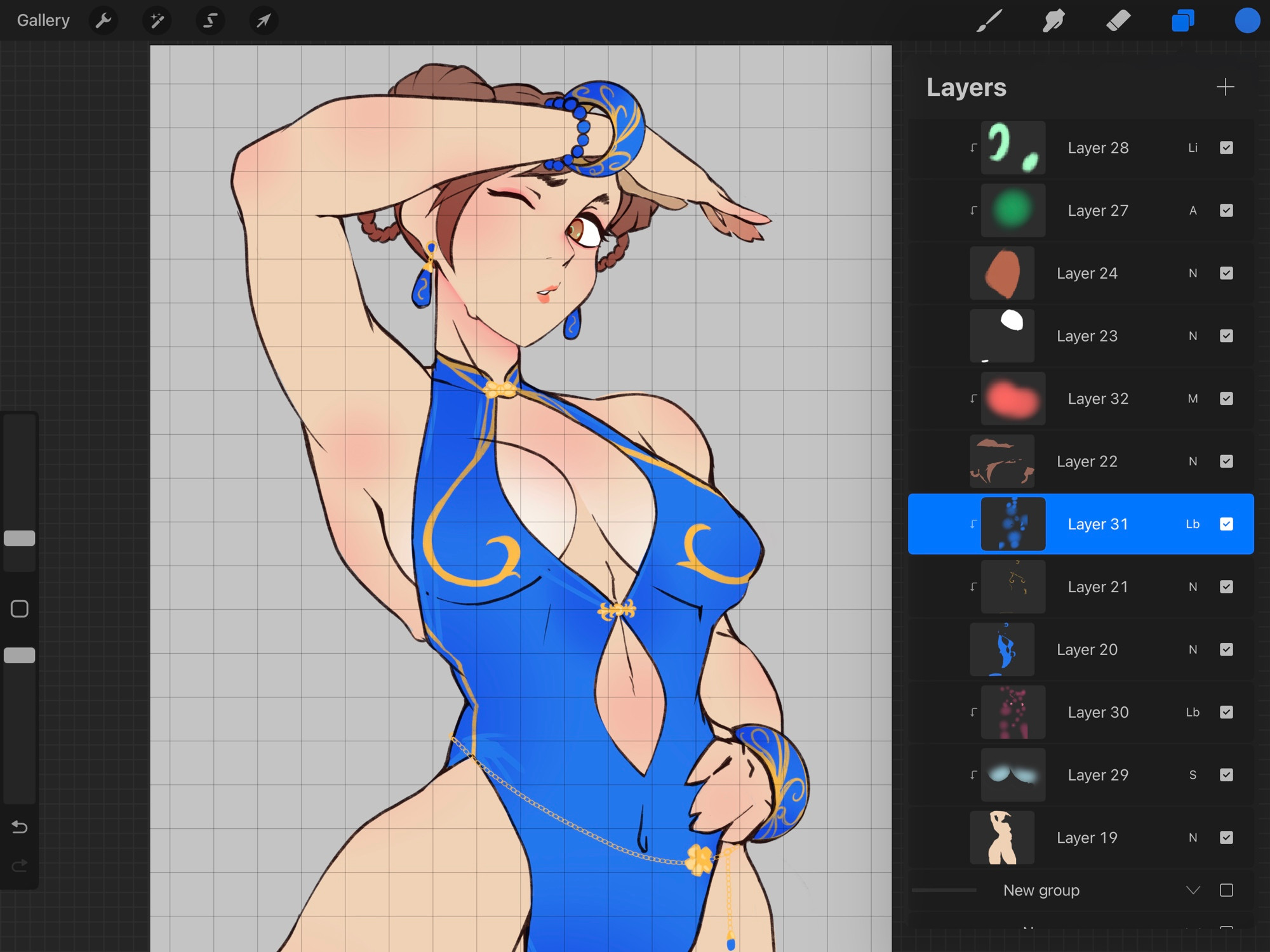Click the clipping mask arrow on Layer 27
This screenshot has width=1270, height=952.
973,211
